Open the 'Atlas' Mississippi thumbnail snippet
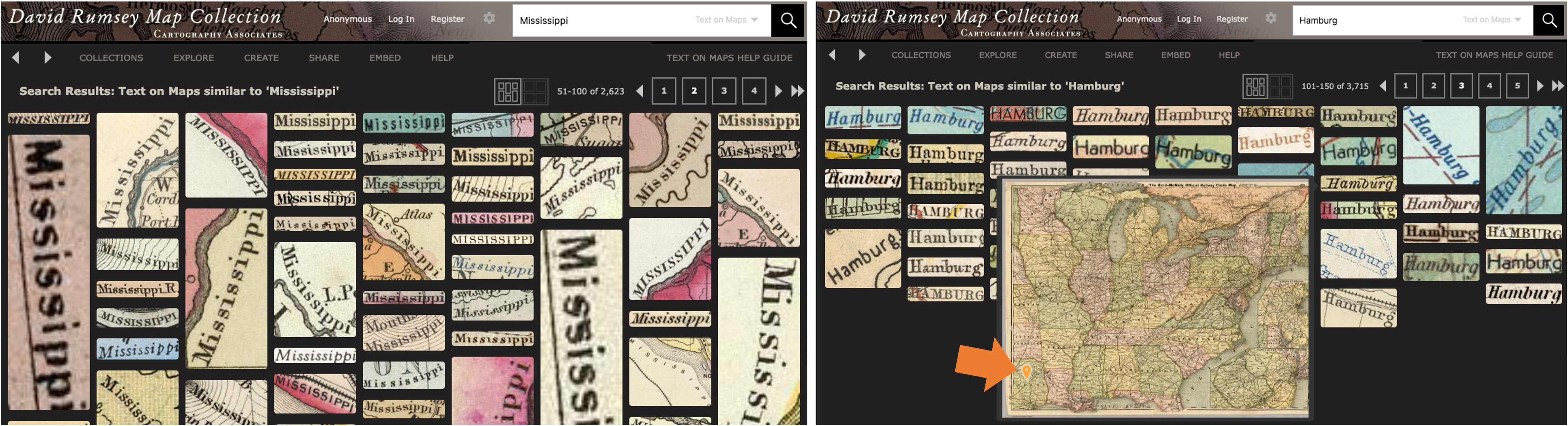 click(404, 242)
